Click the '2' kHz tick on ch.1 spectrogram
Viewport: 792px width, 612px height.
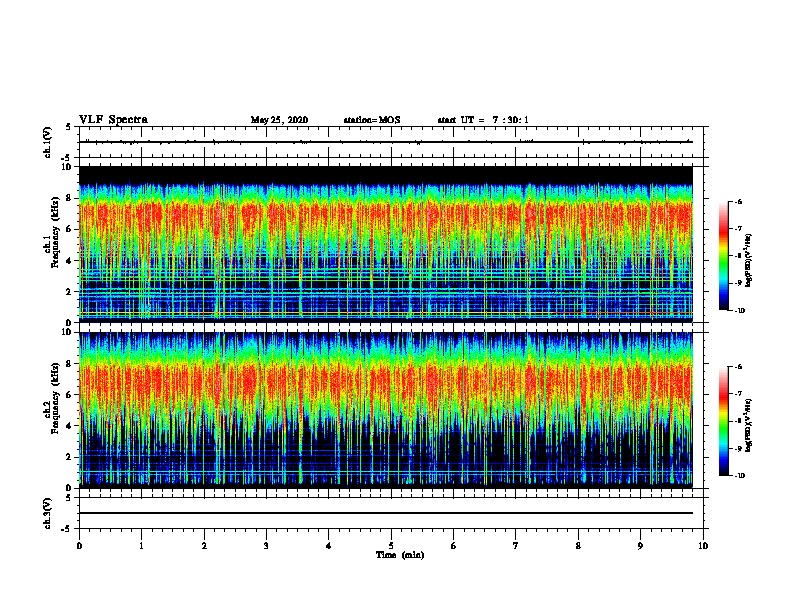pos(69,292)
